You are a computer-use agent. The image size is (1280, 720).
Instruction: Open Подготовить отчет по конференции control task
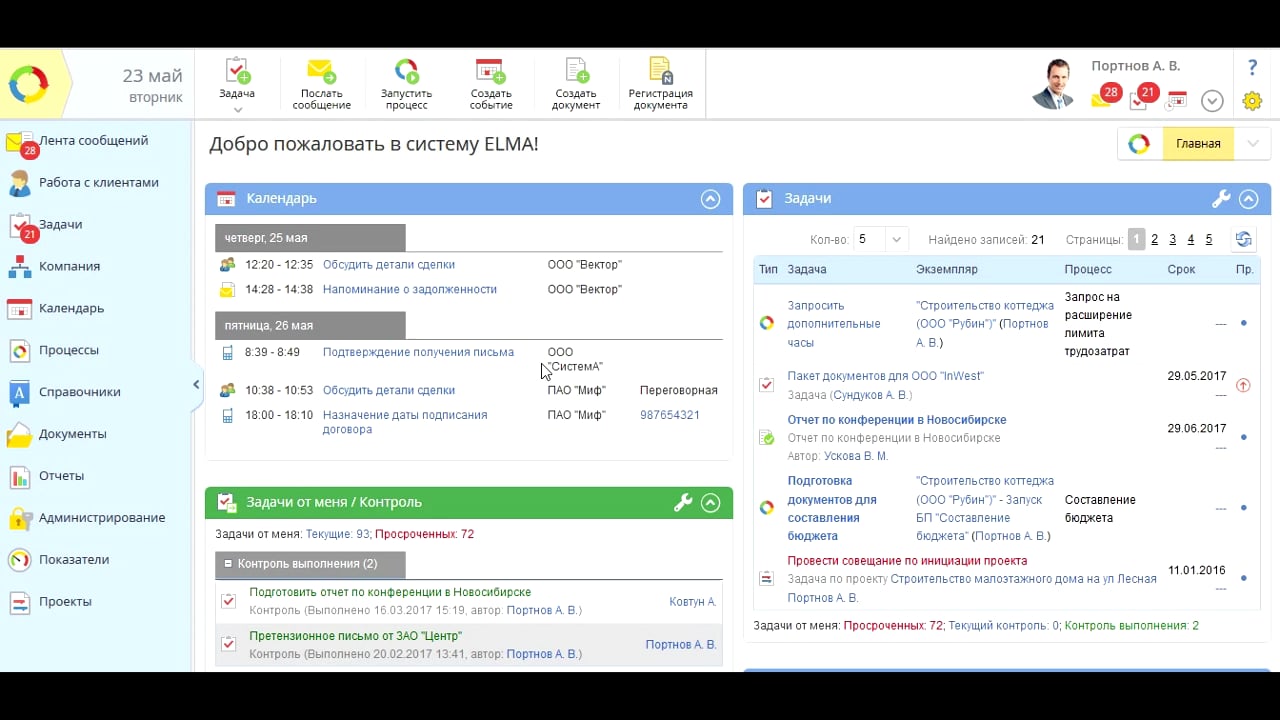point(390,592)
